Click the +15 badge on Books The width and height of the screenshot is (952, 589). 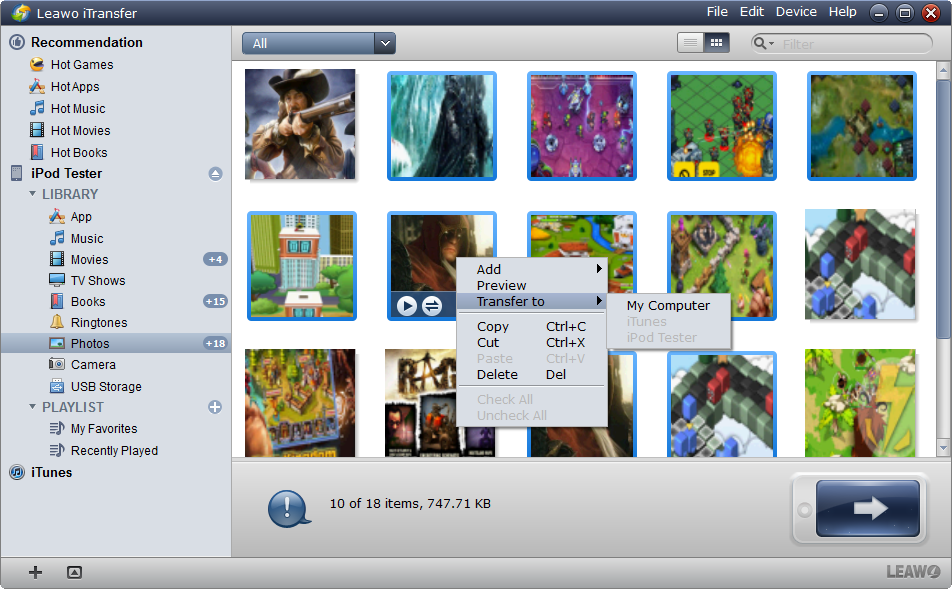tap(215, 301)
